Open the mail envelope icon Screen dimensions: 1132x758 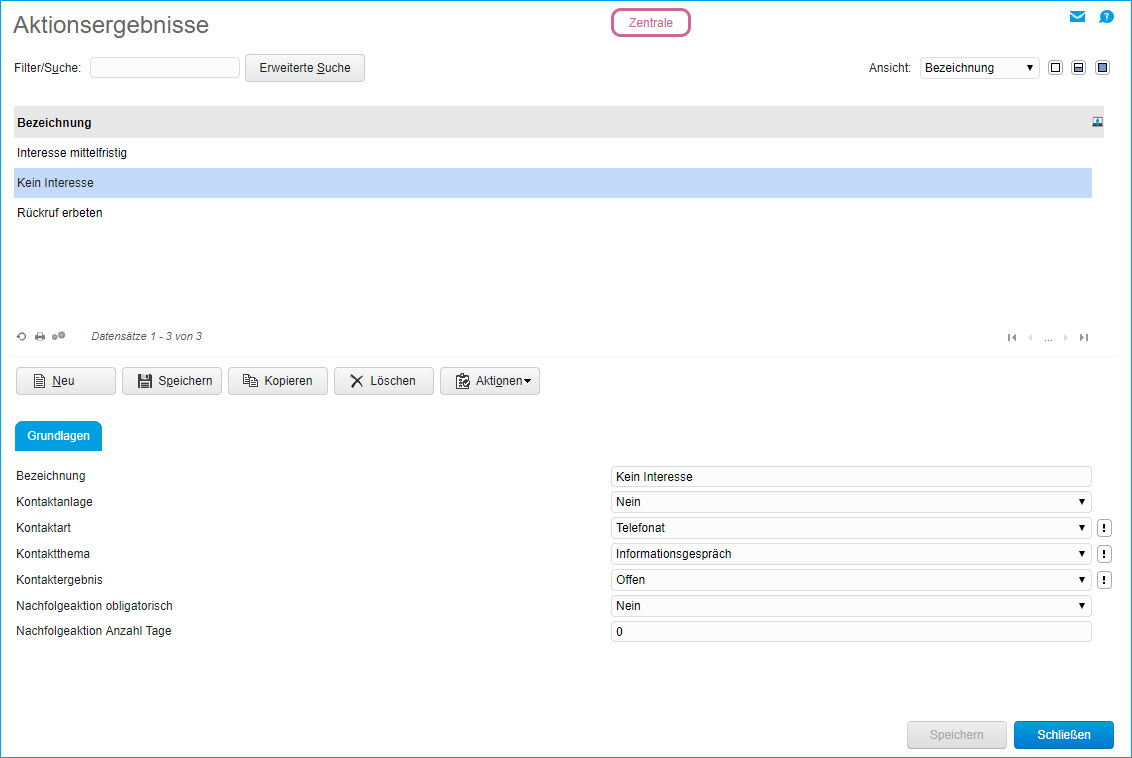click(1077, 17)
